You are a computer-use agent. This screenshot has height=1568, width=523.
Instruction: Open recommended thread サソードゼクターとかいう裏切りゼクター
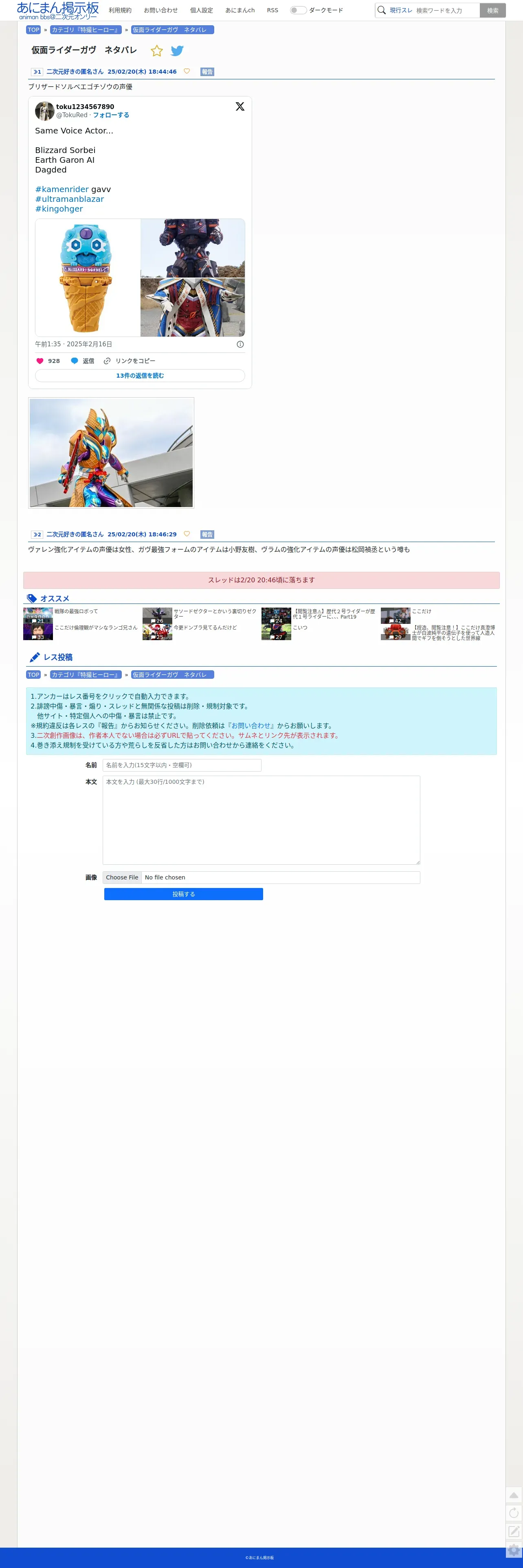click(x=215, y=614)
